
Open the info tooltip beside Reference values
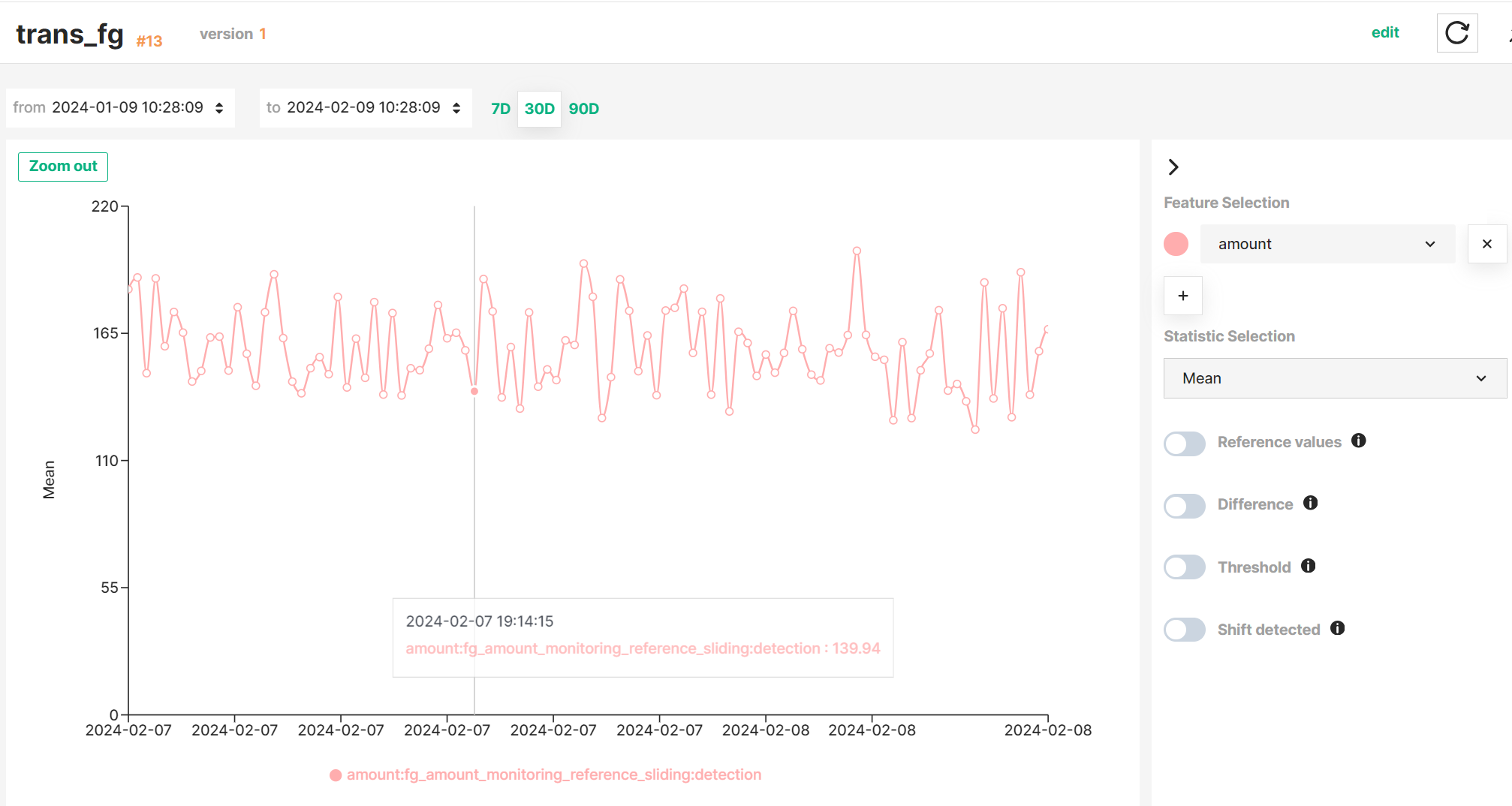(x=1359, y=441)
